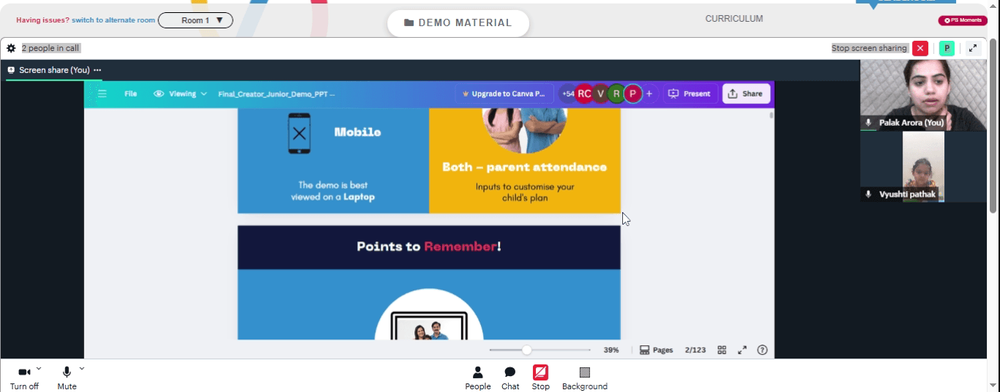Click the R collaborator avatar
Screen dimensions: 1000x392
tap(616, 94)
